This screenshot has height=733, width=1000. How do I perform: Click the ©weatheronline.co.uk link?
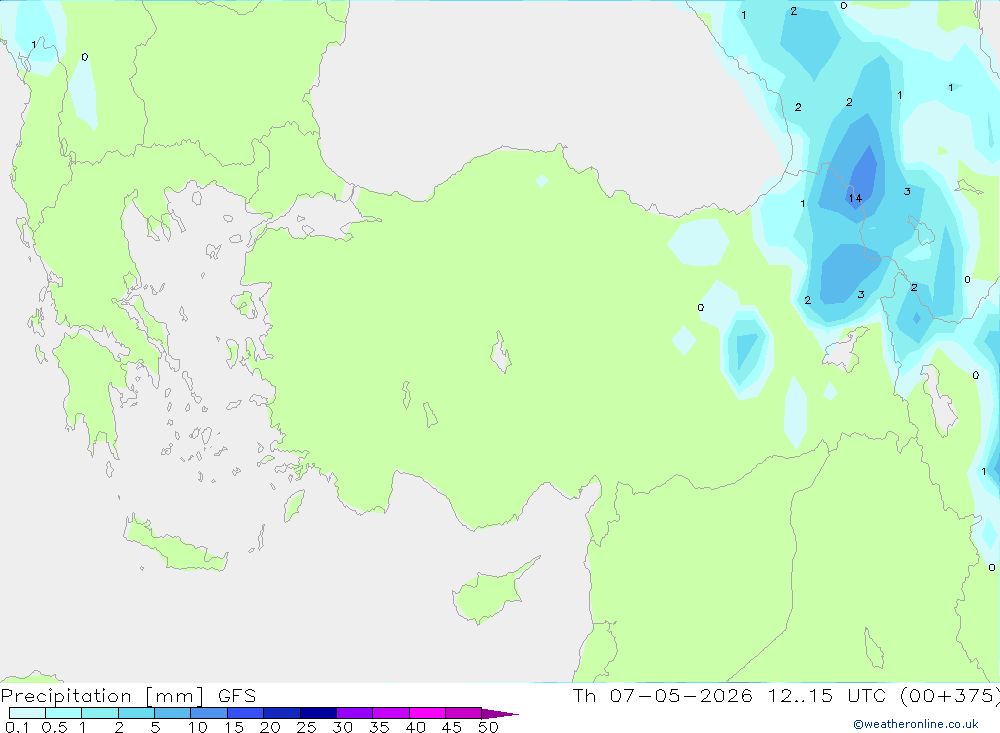916,724
